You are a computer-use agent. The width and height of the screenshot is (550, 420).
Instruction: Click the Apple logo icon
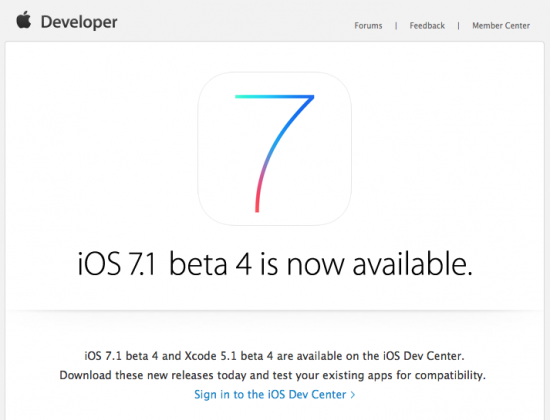(x=24, y=20)
